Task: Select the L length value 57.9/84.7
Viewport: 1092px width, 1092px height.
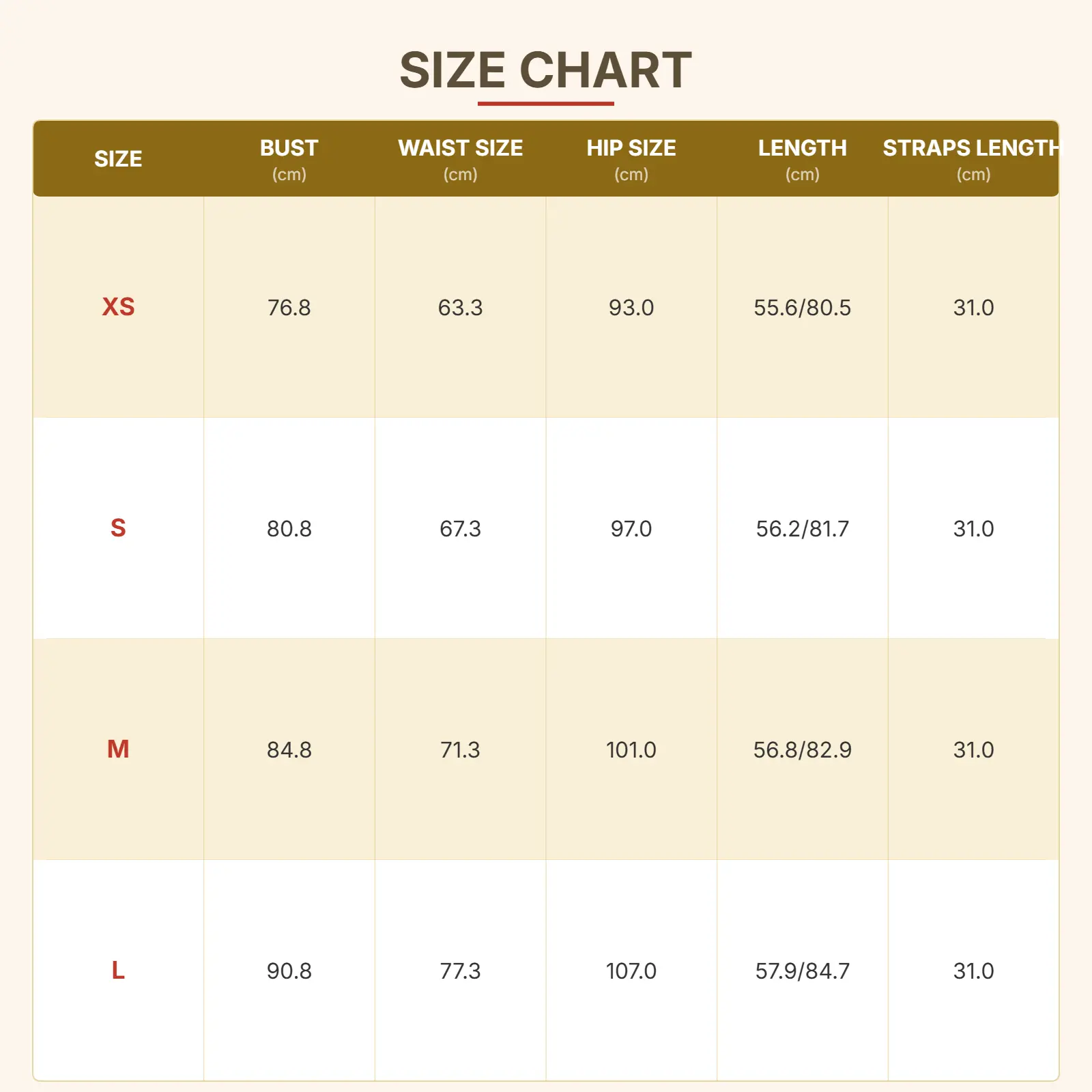Action: coord(802,971)
